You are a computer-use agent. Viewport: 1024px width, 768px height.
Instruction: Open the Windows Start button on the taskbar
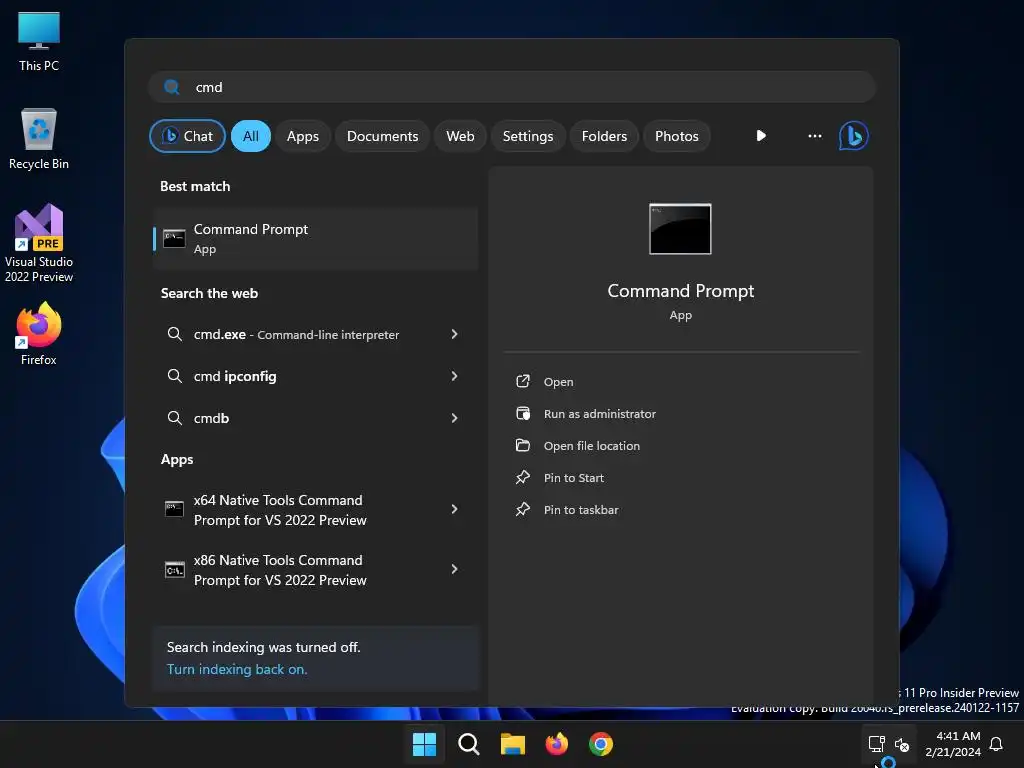(x=424, y=744)
